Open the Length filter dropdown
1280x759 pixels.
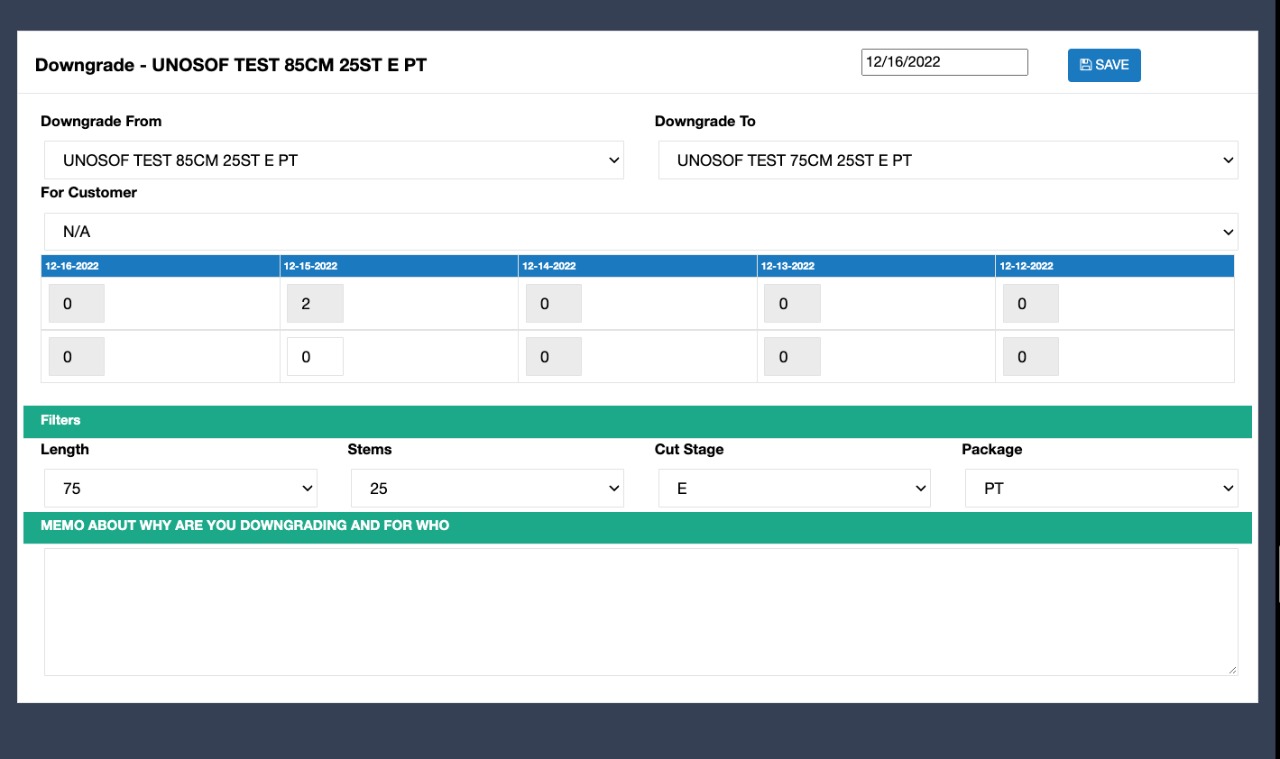coord(181,488)
